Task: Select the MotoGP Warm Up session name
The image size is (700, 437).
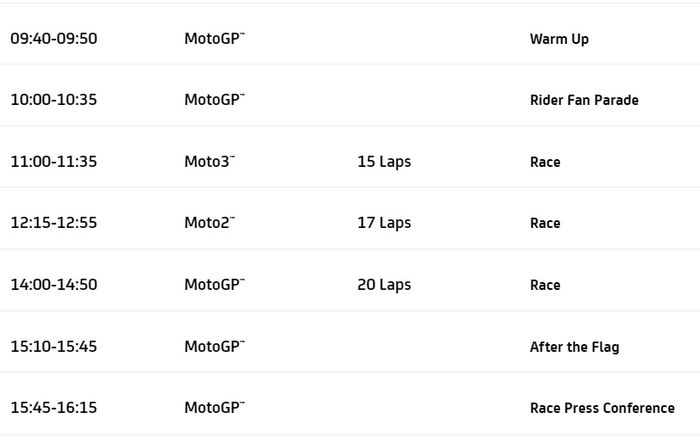Action: coord(559,39)
